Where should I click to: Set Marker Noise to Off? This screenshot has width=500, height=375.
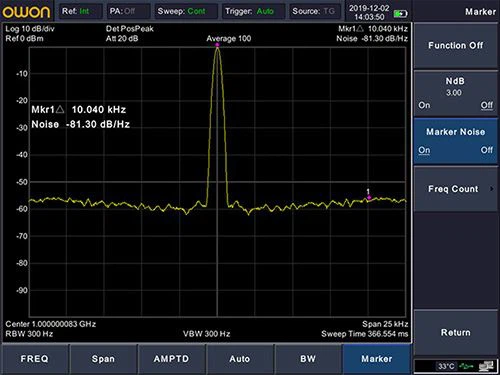click(x=487, y=150)
